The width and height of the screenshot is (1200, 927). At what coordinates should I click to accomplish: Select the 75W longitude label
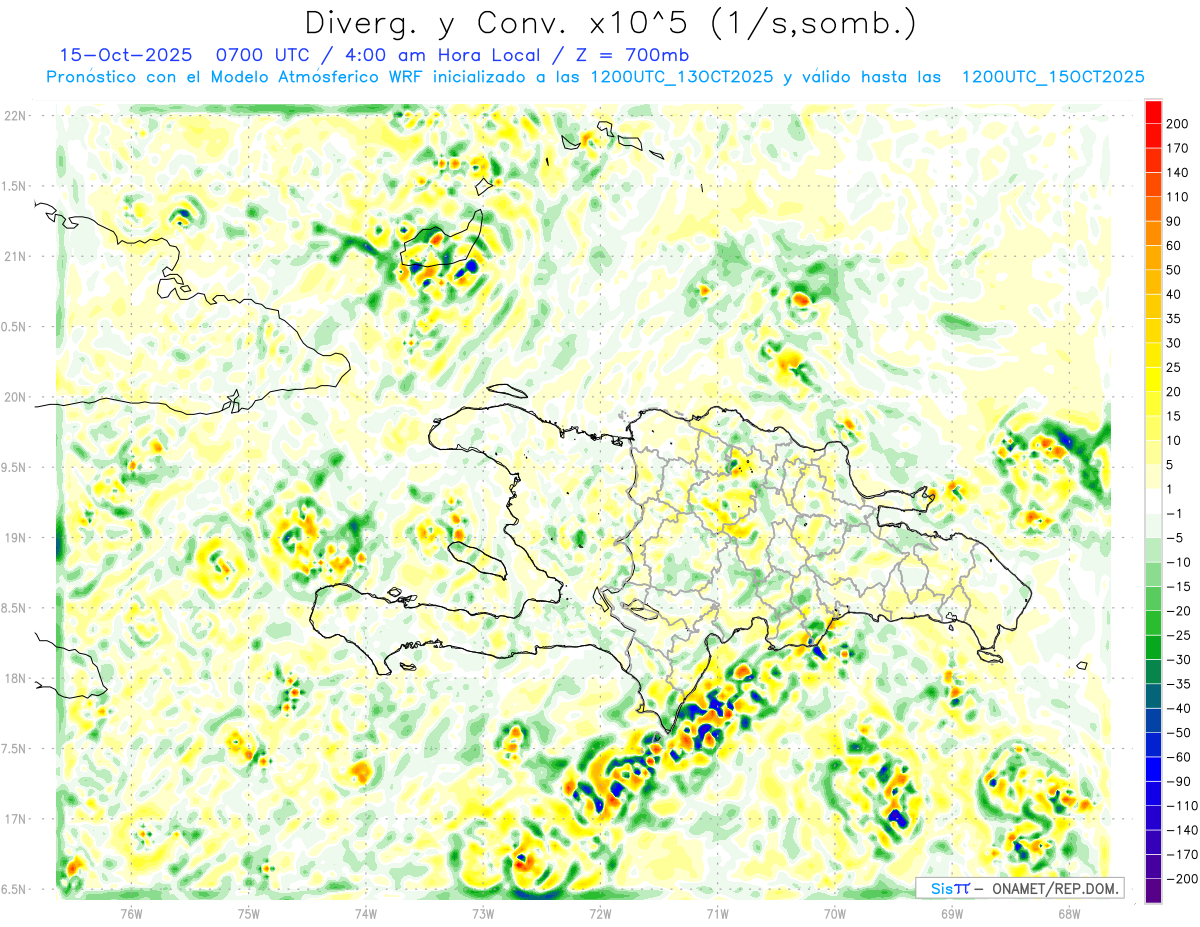249,912
